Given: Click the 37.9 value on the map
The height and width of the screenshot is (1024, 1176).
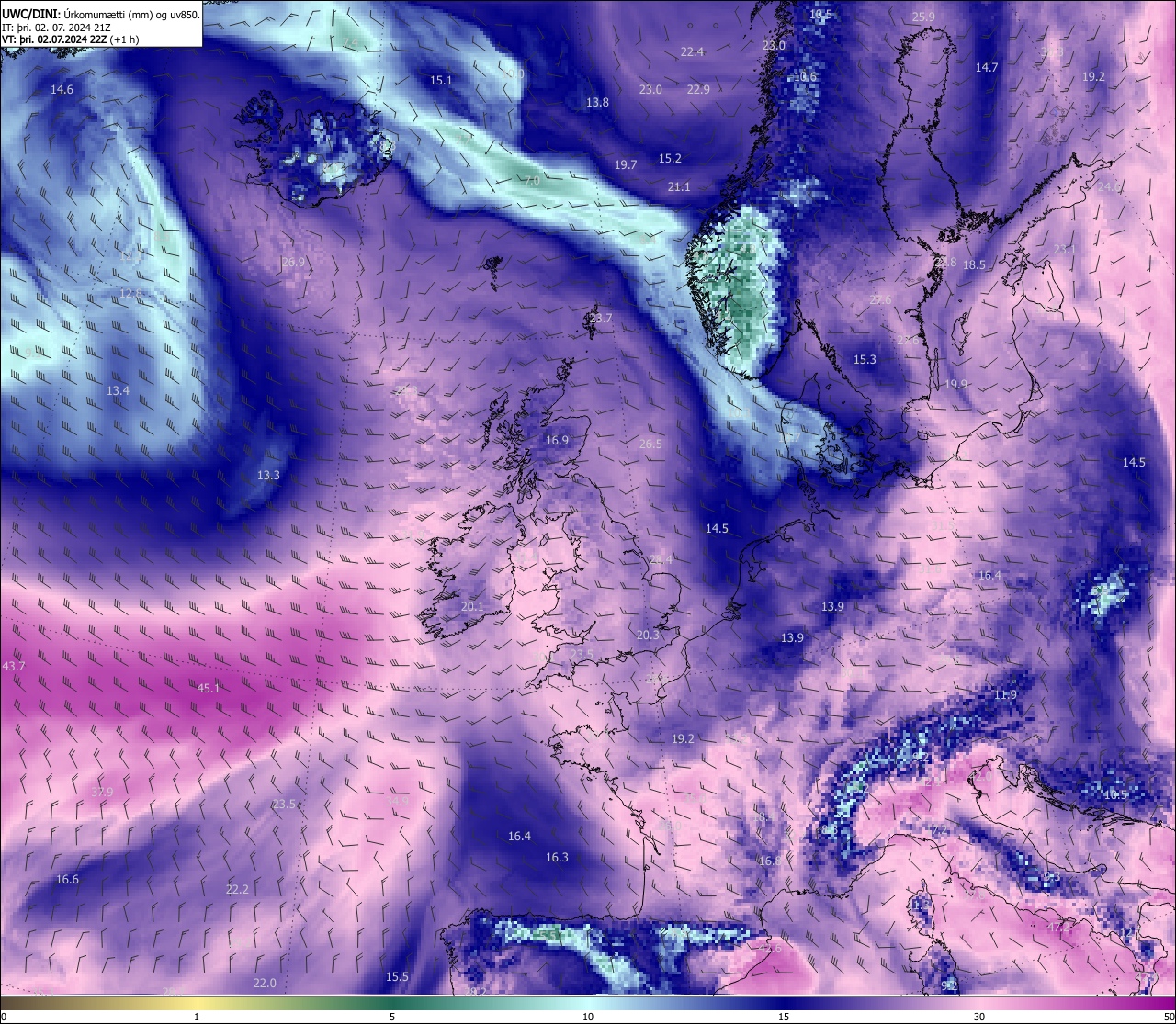Looking at the screenshot, I should tap(102, 792).
